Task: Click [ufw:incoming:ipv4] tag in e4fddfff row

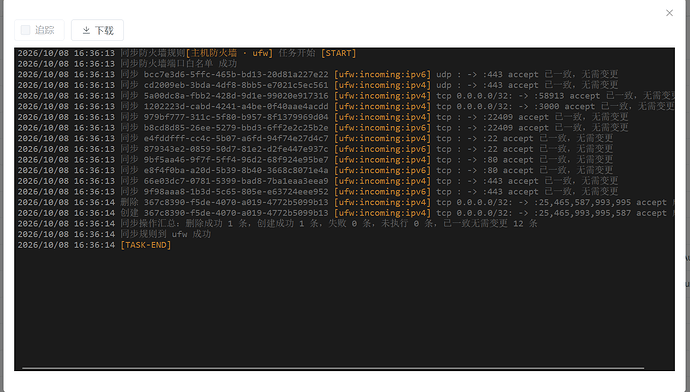Action: pos(382,138)
